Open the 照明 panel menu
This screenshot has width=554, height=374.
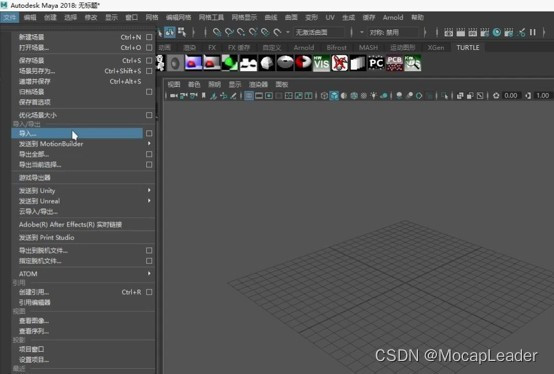coord(214,84)
